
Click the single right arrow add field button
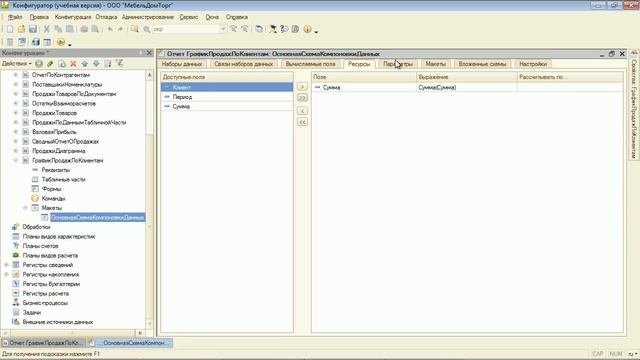pyautogui.click(x=302, y=87)
